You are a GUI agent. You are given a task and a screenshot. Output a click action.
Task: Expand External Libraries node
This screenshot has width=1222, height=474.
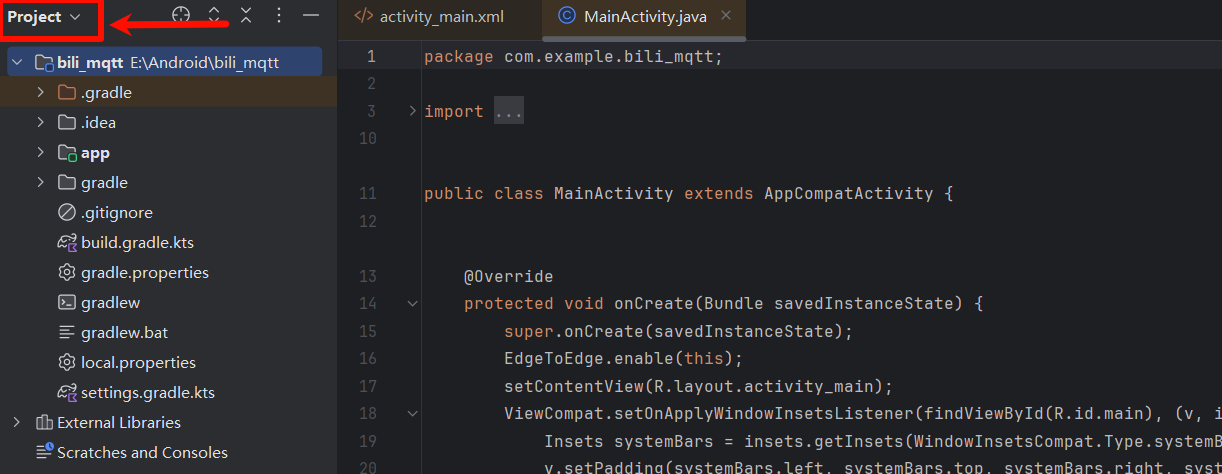(x=17, y=422)
